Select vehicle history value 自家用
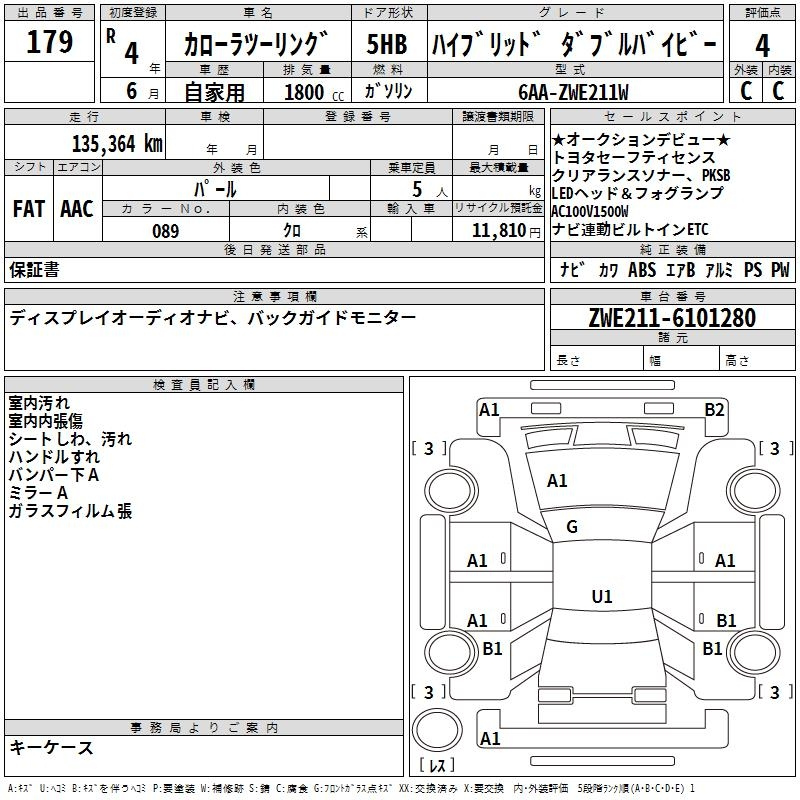Image resolution: width=800 pixels, height=800 pixels. [x=214, y=92]
